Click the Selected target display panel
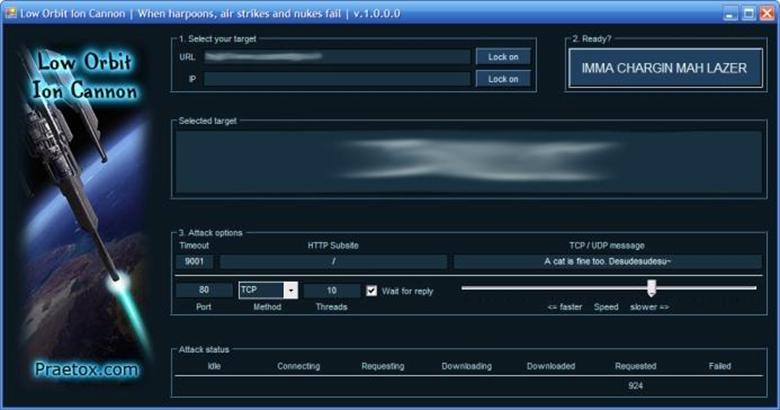The width and height of the screenshot is (780, 410). (x=468, y=161)
